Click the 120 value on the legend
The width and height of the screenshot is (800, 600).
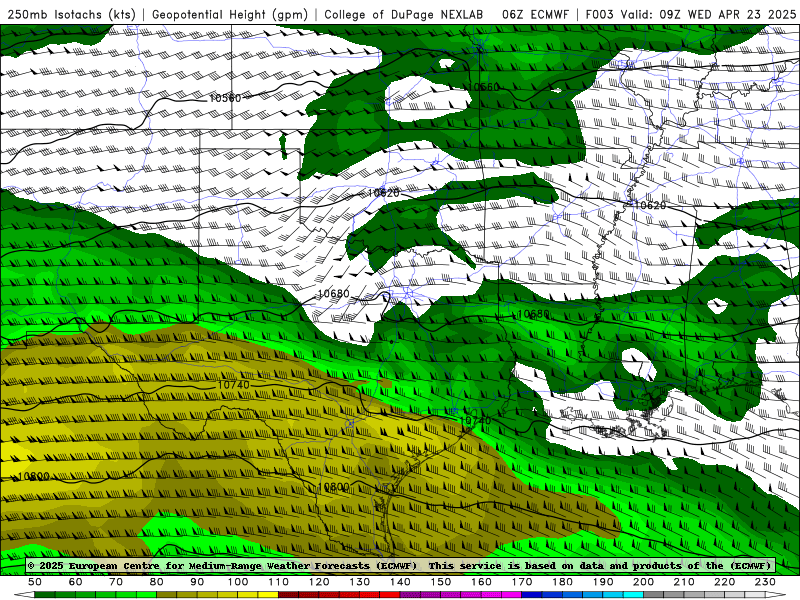(x=319, y=582)
